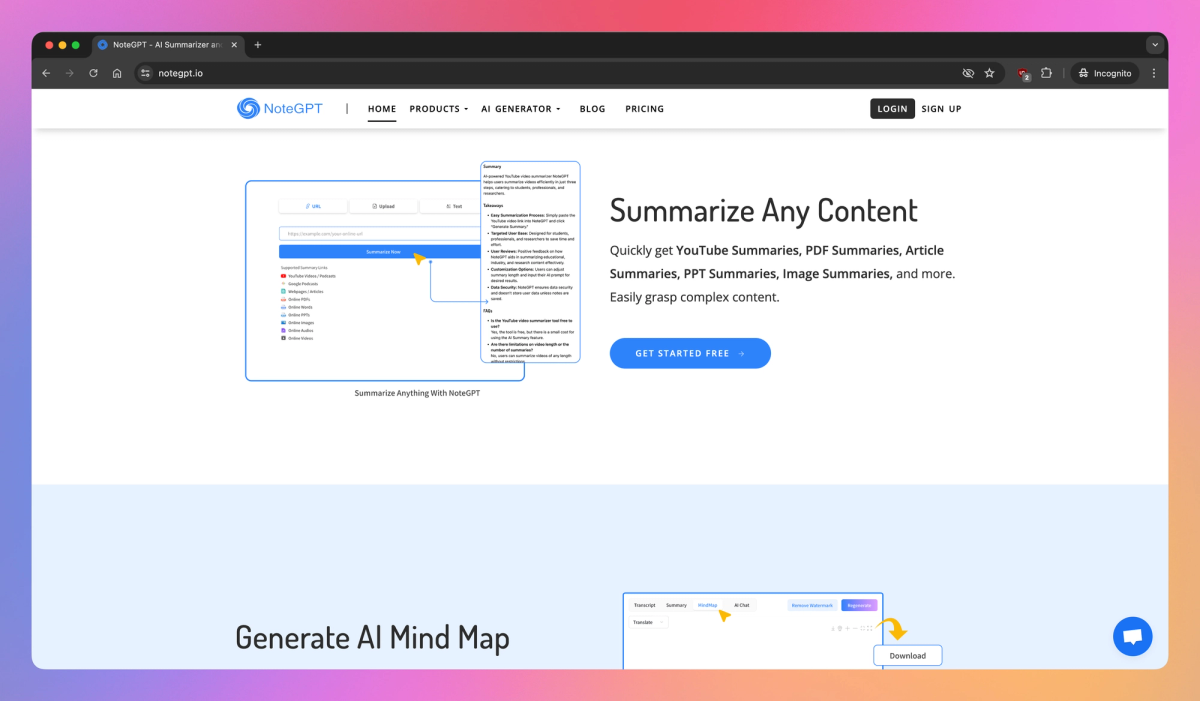Click the Incognito profile button
The height and width of the screenshot is (701, 1200).
(x=1105, y=73)
